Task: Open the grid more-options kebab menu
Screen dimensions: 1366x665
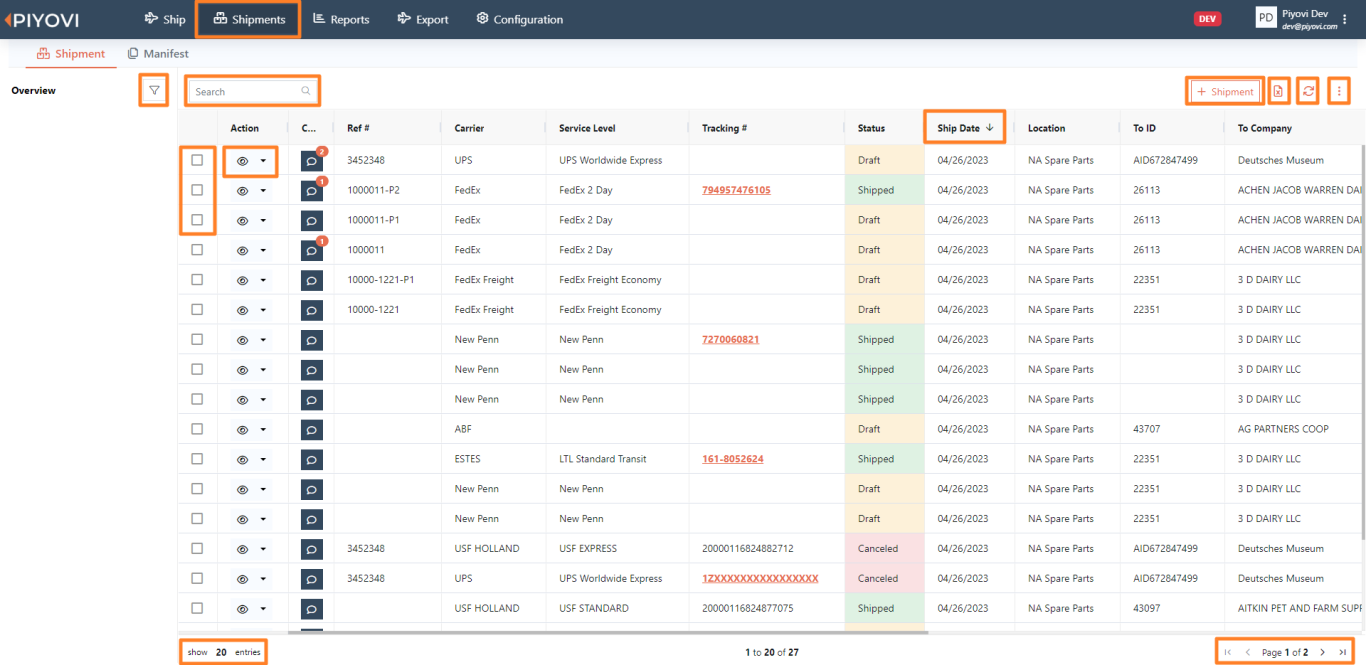Action: coord(1340,91)
